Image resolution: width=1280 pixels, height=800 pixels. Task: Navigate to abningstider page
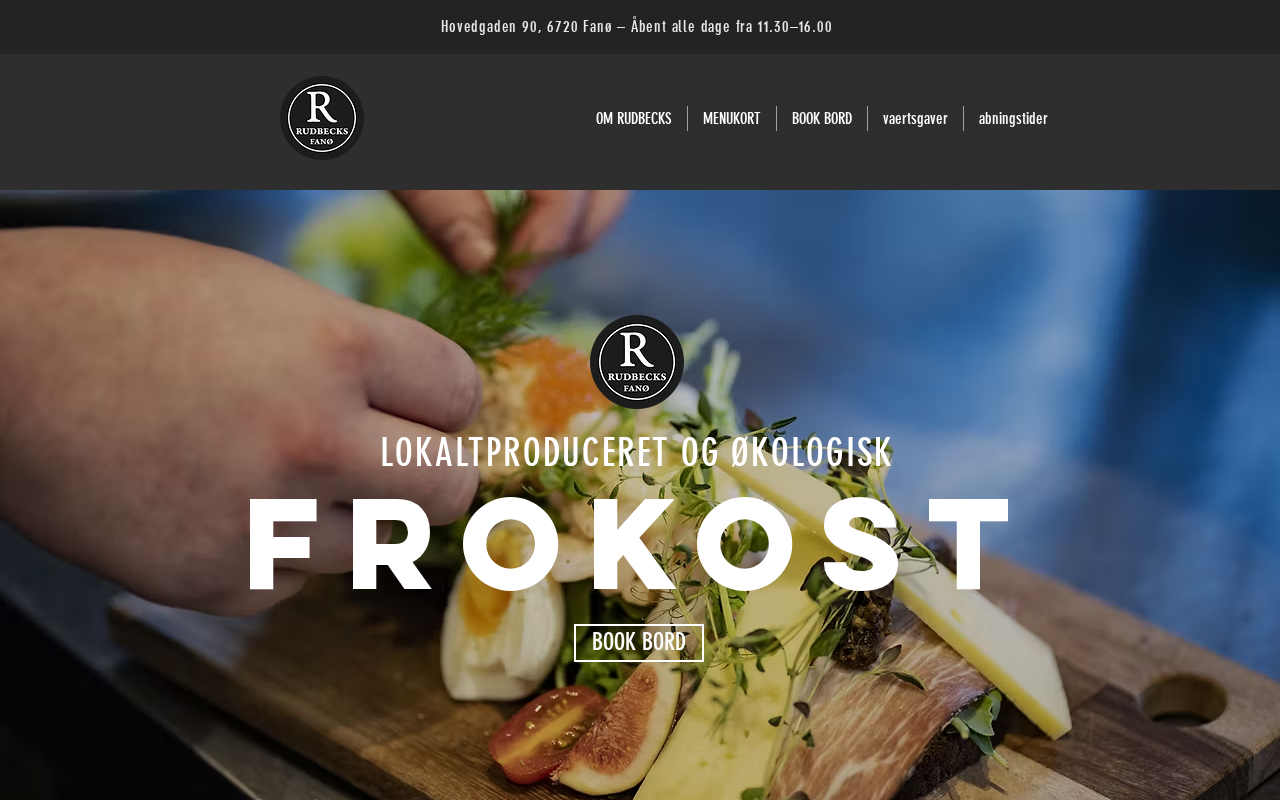(x=1013, y=118)
